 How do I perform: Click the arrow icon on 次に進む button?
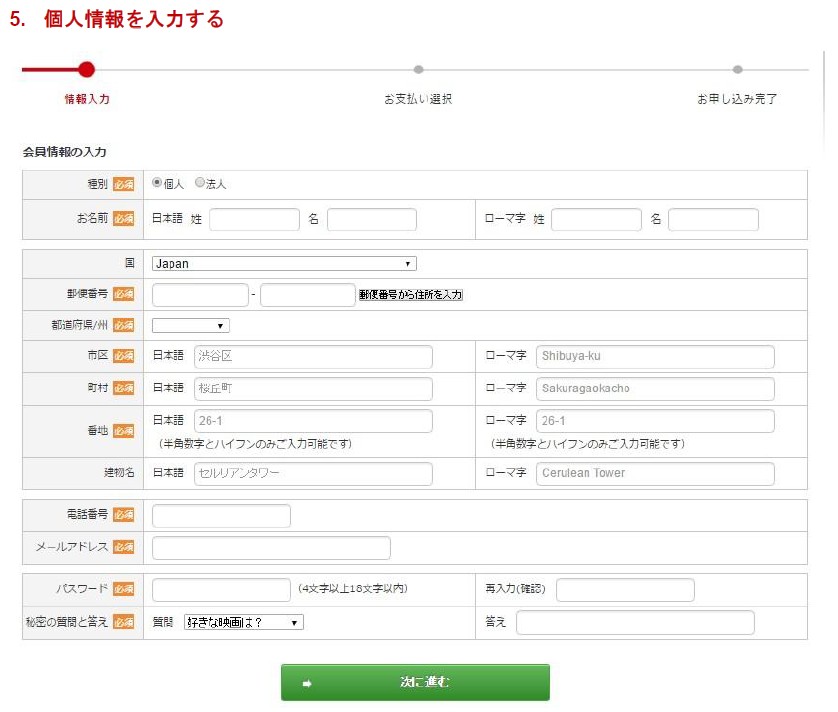click(307, 683)
